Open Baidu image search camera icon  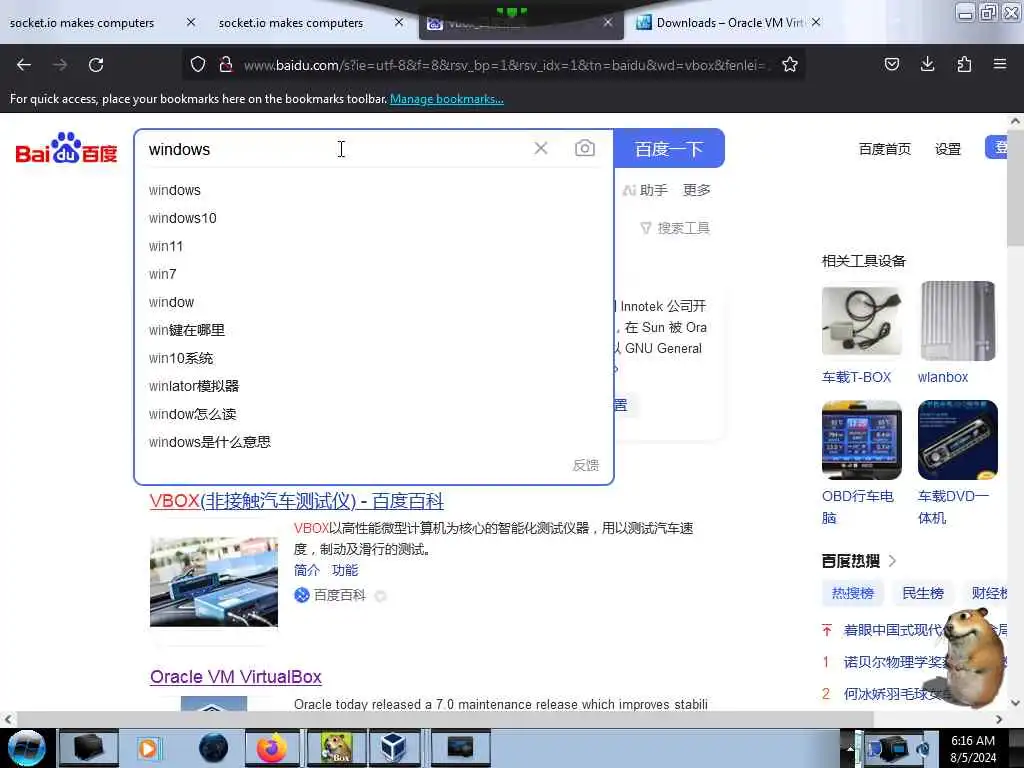(584, 148)
